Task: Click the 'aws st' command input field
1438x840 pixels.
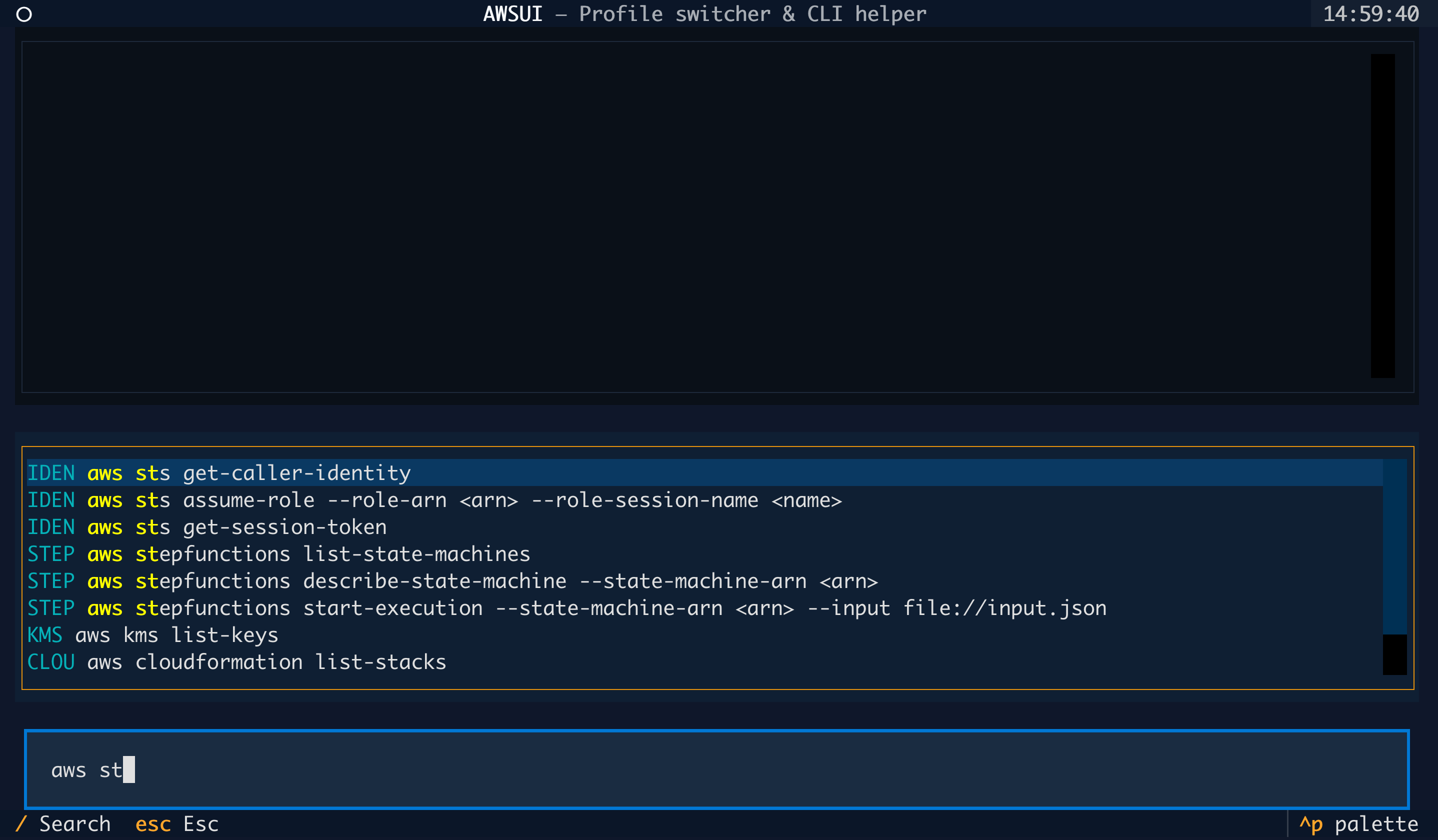Action: 716,770
